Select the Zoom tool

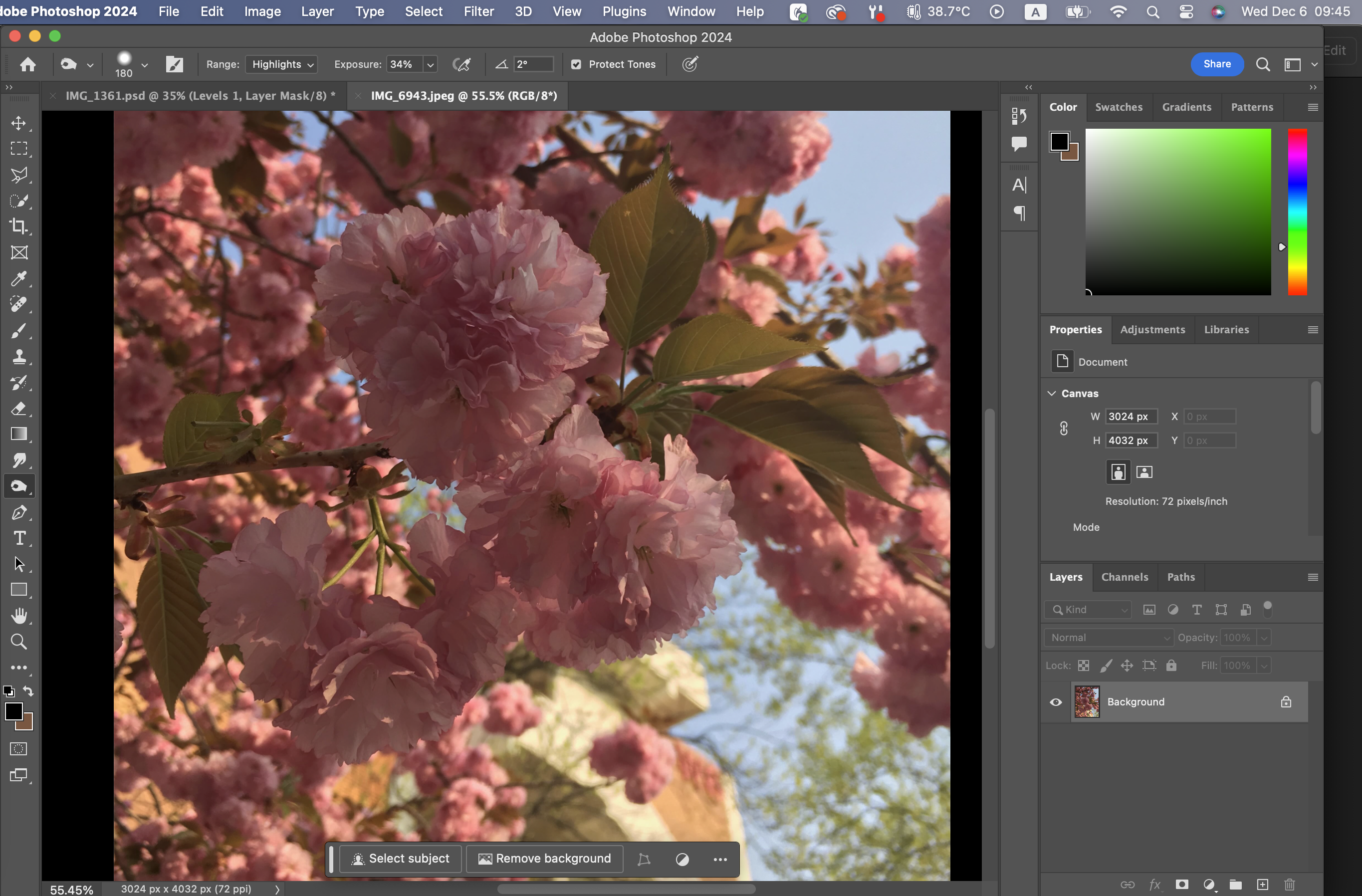tap(19, 642)
